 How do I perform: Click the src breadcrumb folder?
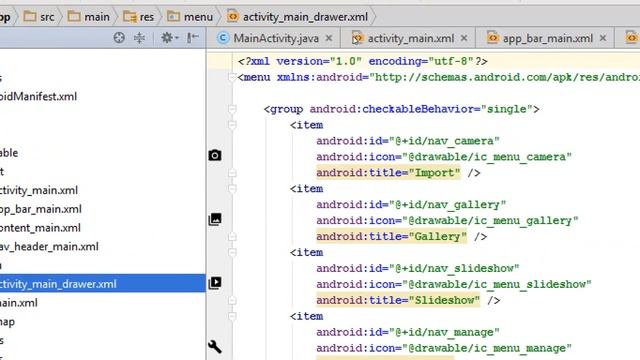pyautogui.click(x=39, y=17)
